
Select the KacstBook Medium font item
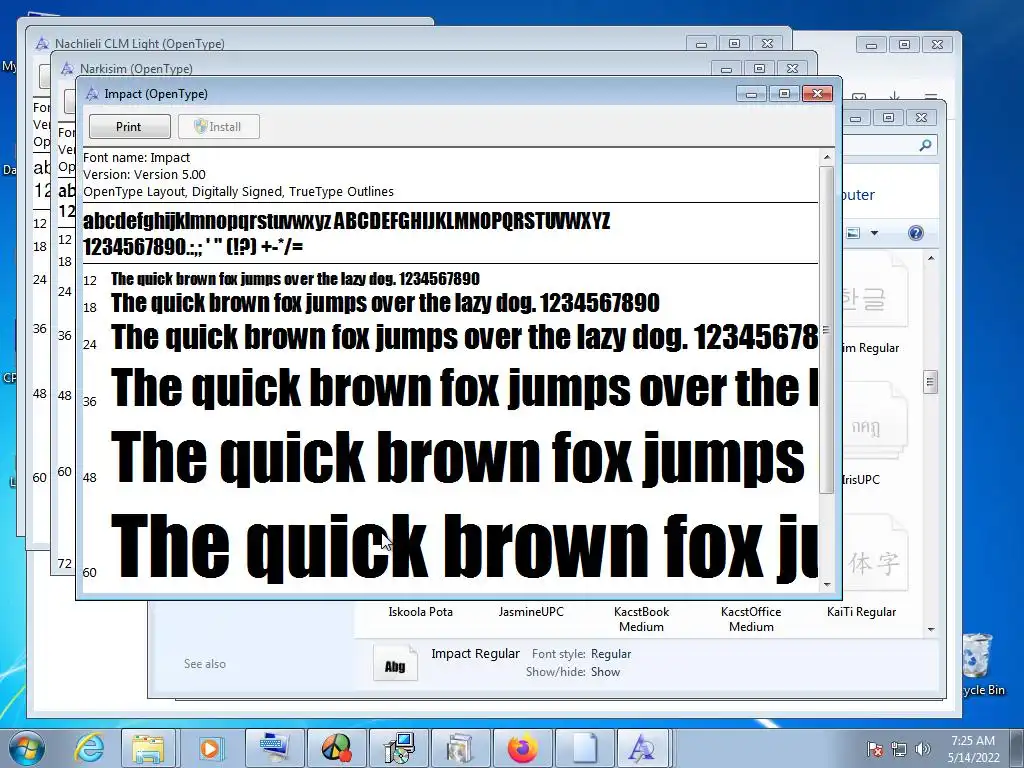click(641, 619)
